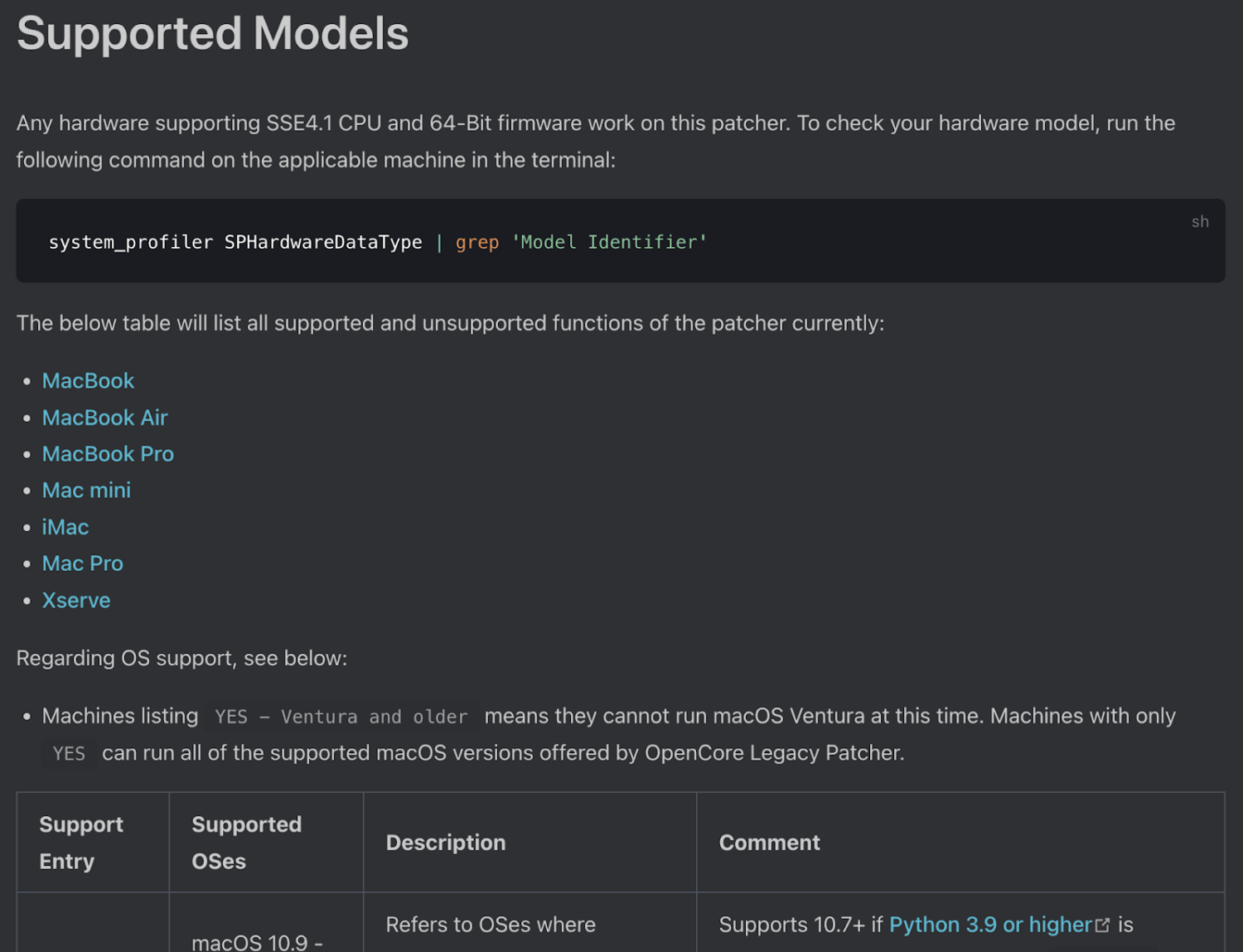The image size is (1243, 952).
Task: Open the MacBook Pro link
Action: pos(108,454)
